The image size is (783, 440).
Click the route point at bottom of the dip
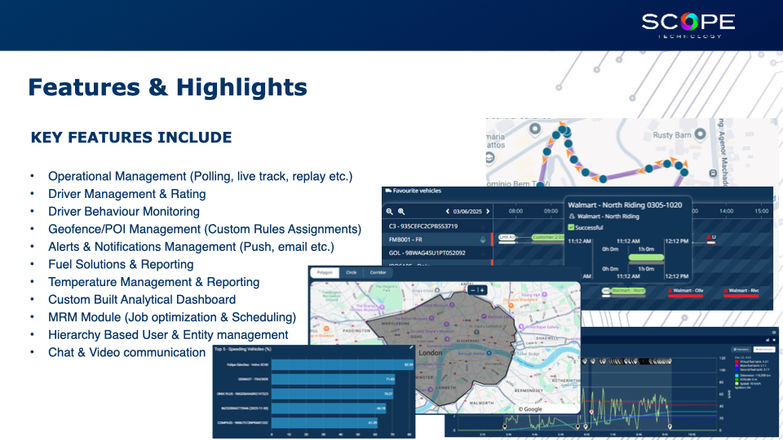pos(603,178)
